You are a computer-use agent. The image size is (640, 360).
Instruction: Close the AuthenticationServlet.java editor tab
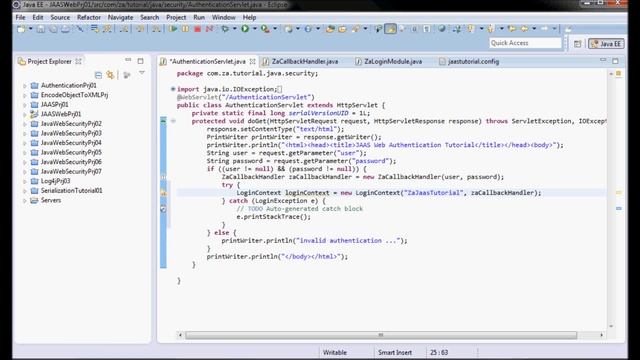click(x=252, y=61)
